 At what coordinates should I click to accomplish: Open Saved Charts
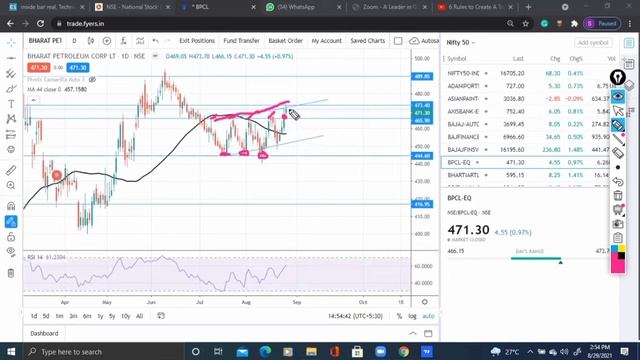click(x=368, y=41)
